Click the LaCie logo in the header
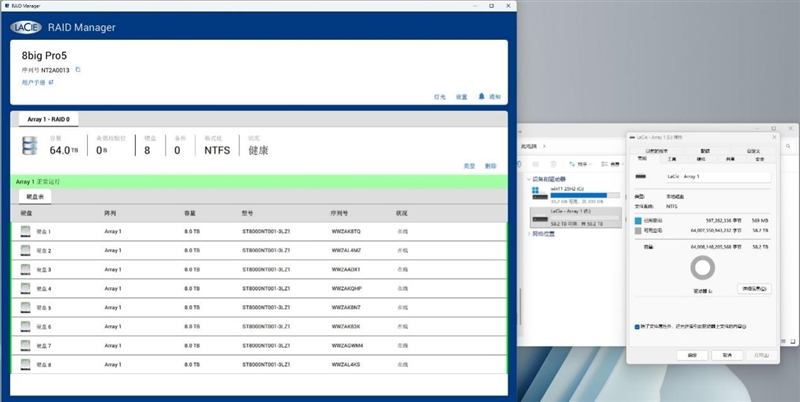 (x=26, y=27)
